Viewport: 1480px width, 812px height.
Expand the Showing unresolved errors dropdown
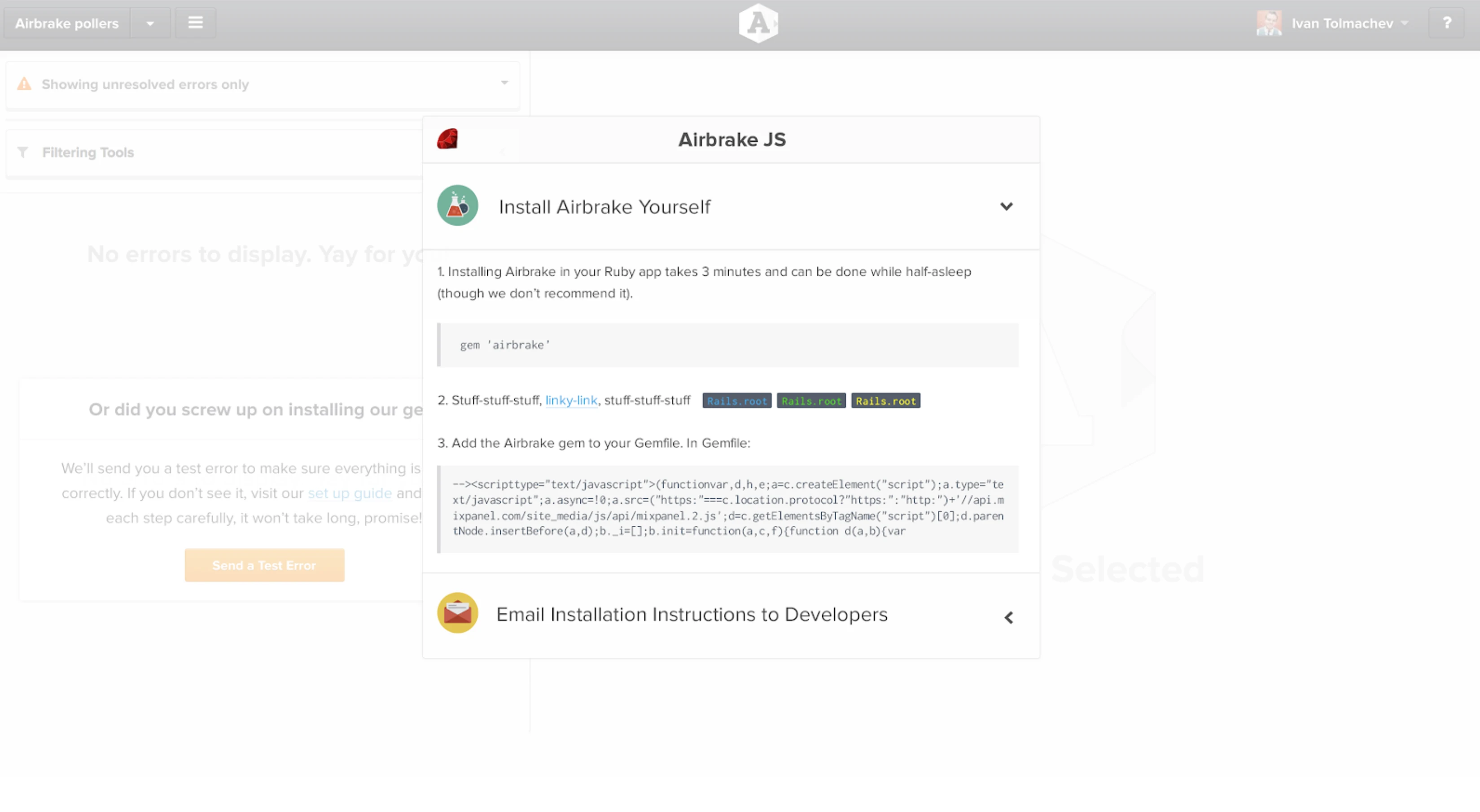point(504,83)
